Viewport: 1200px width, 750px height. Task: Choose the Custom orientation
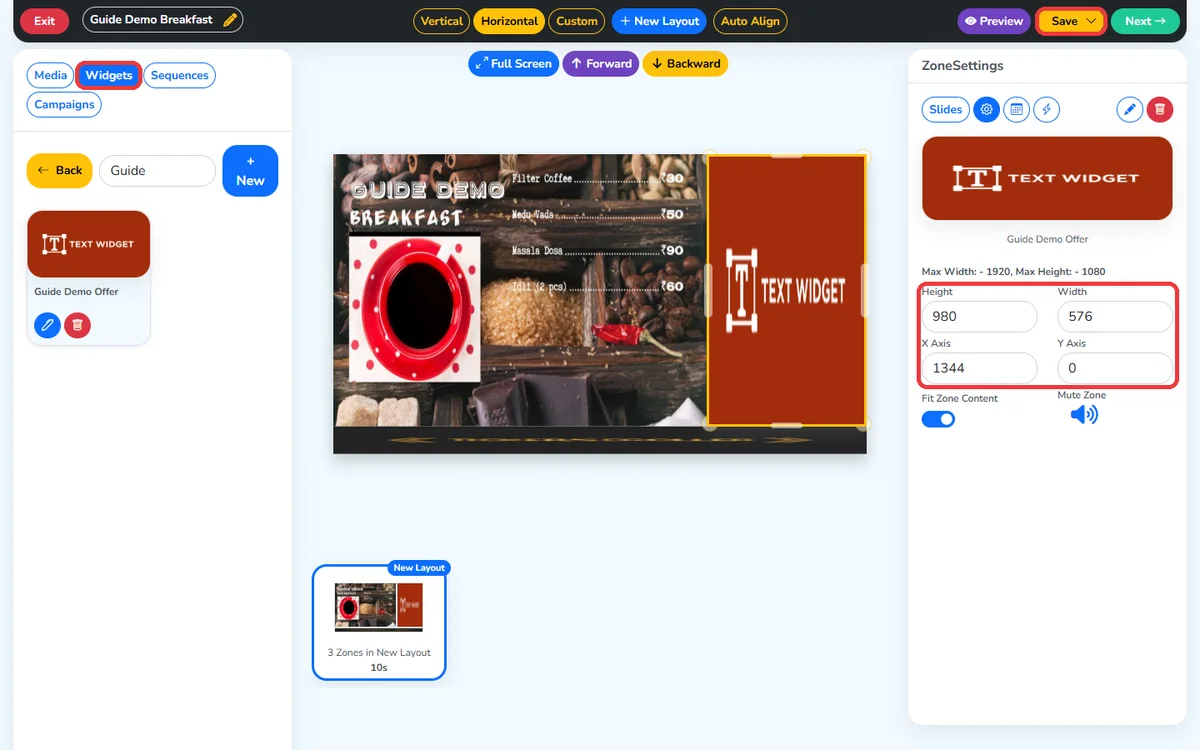pyautogui.click(x=577, y=21)
